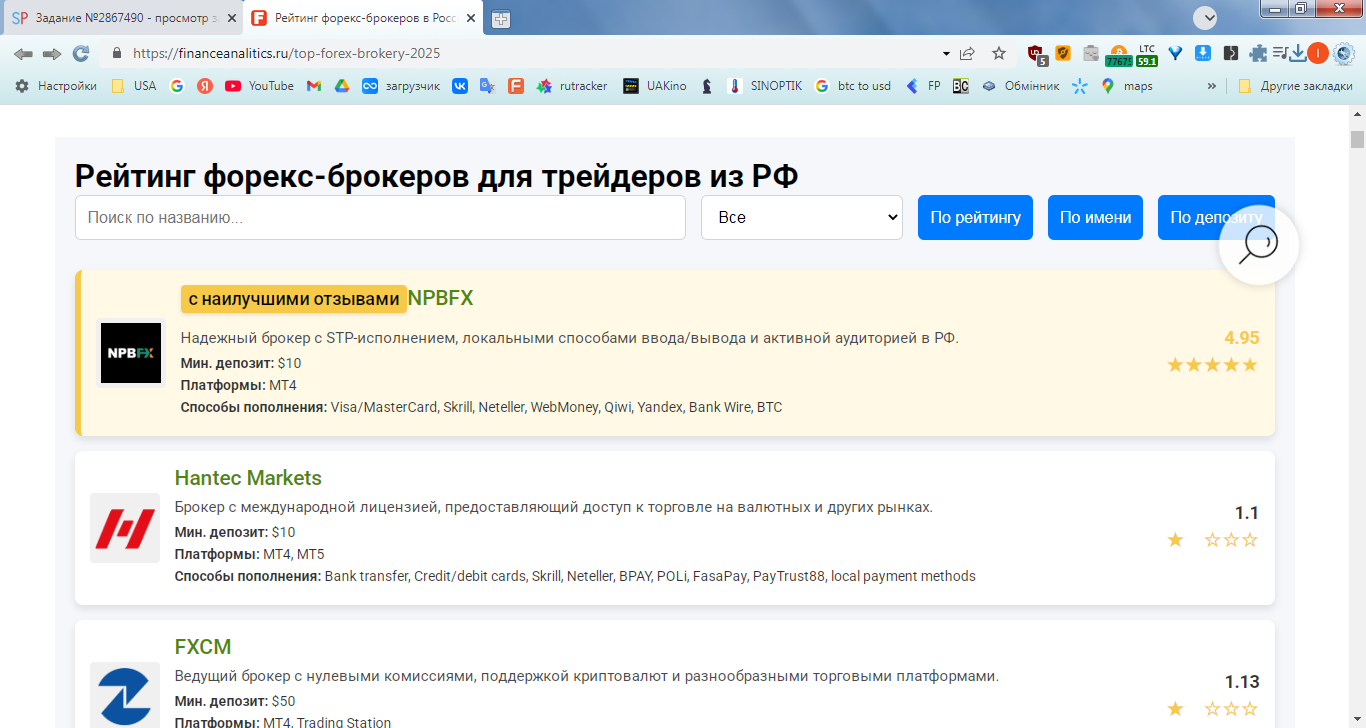The height and width of the screenshot is (728, 1366).
Task: Open the FP bookmark
Action: (923, 86)
